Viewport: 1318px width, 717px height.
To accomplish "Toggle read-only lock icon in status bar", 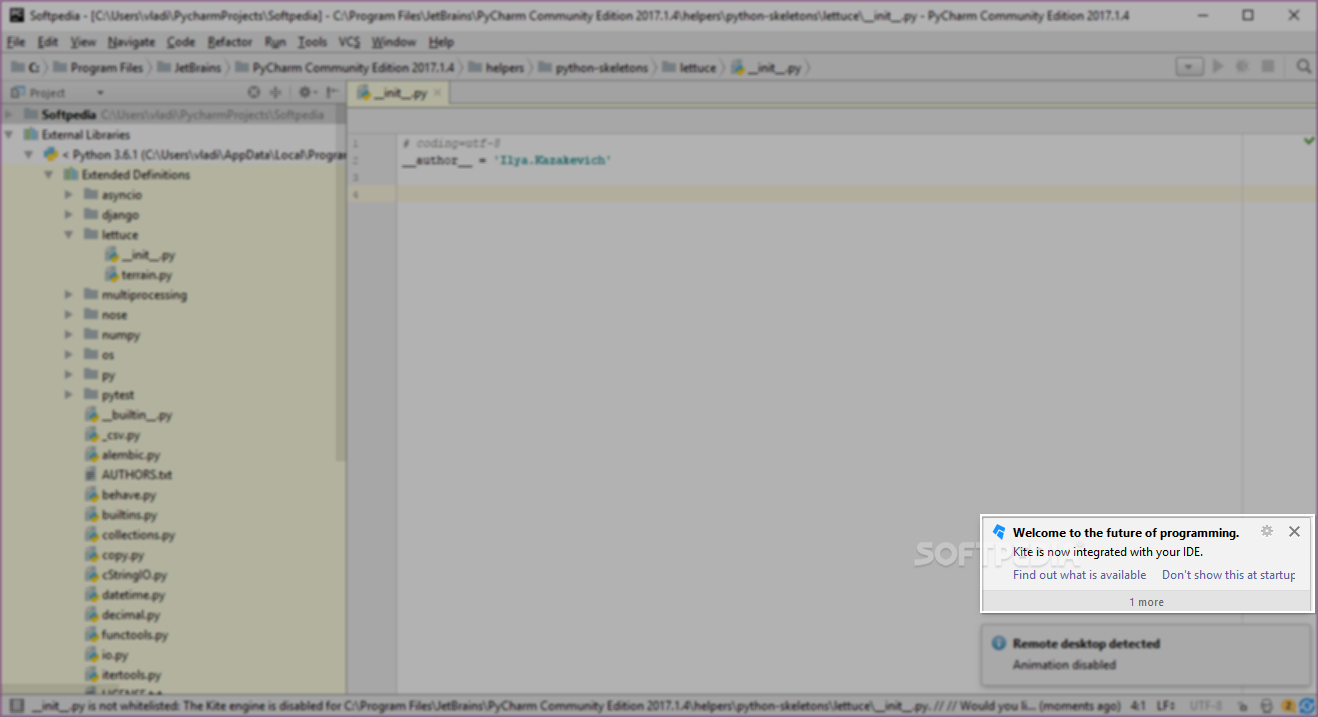I will pyautogui.click(x=1245, y=706).
